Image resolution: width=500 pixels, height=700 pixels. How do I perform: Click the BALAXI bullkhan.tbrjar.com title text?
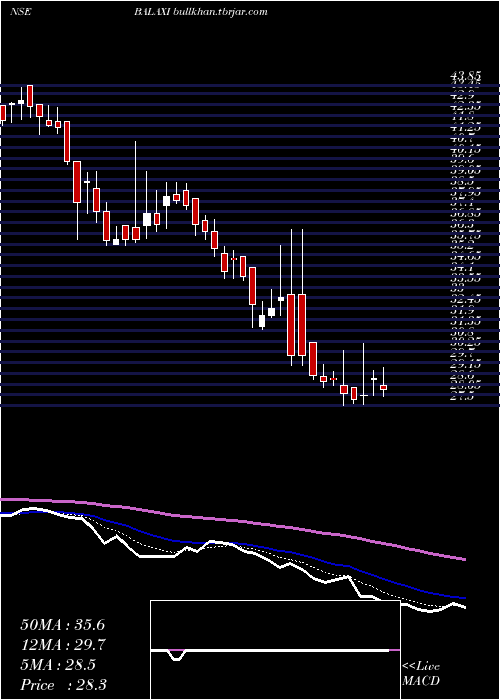(200, 12)
